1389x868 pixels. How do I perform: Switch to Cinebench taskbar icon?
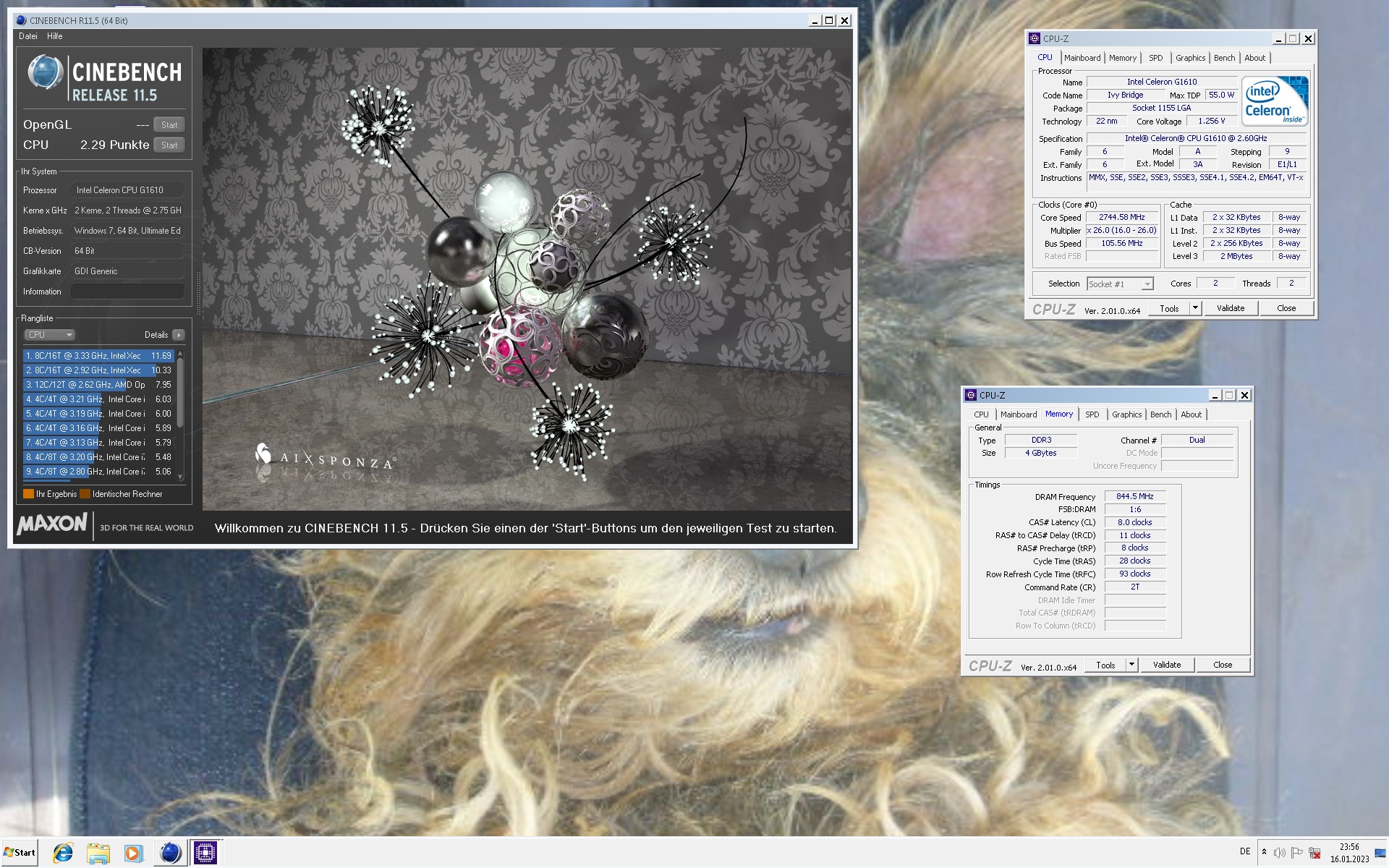(170, 853)
